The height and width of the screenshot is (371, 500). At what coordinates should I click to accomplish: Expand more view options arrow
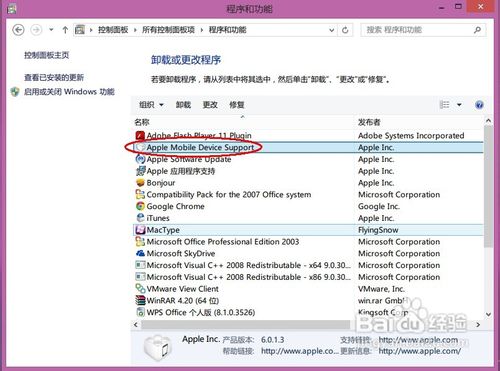(x=459, y=105)
